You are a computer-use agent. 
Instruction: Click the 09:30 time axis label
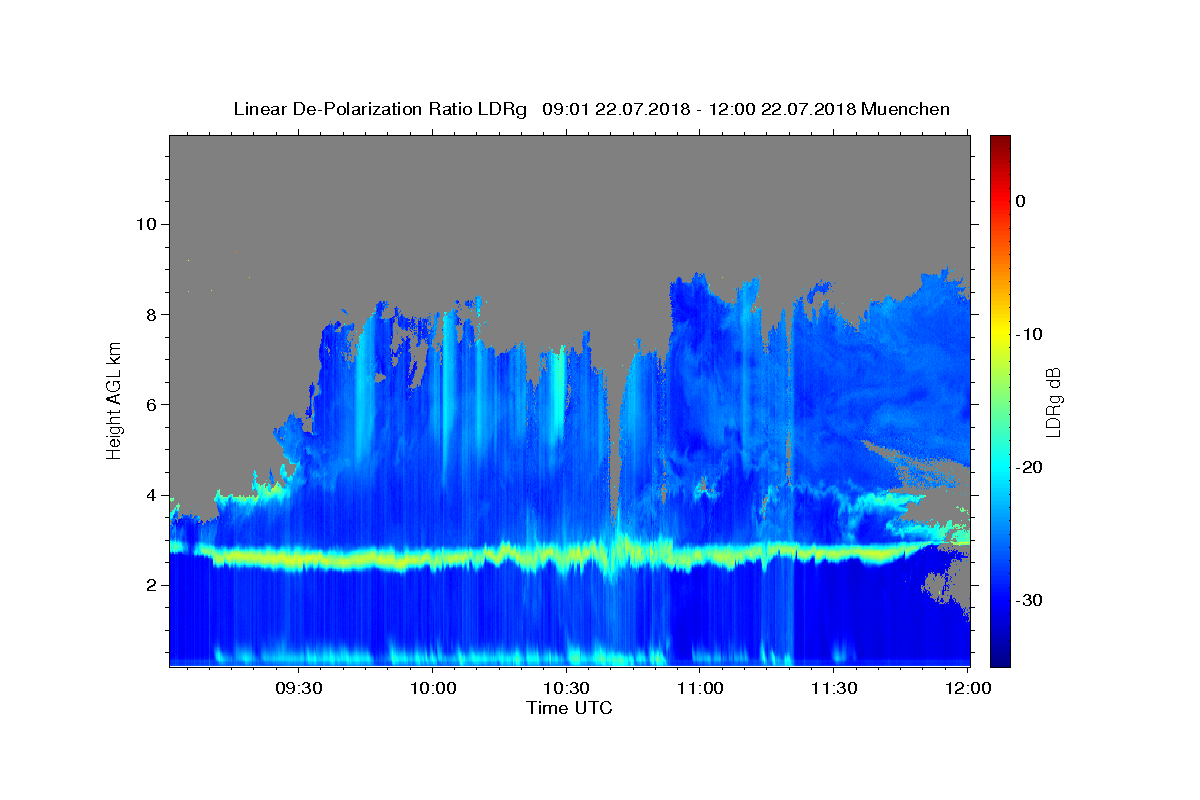(298, 688)
